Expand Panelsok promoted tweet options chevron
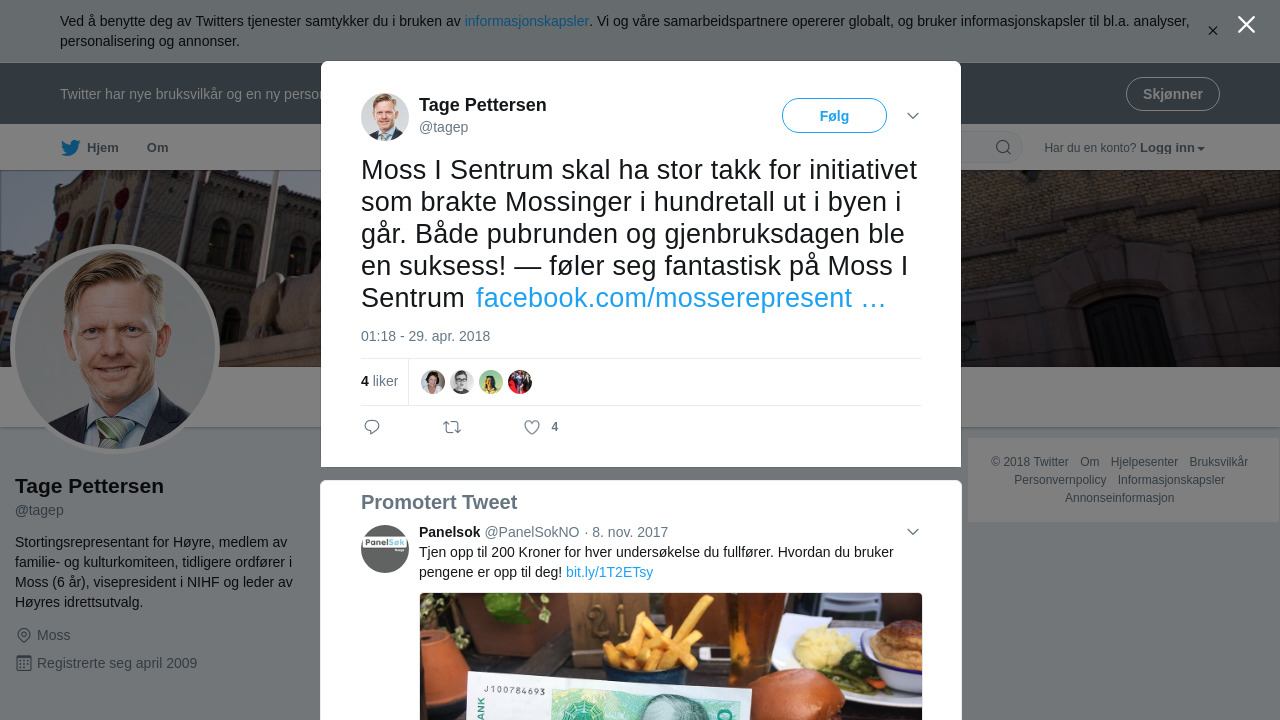This screenshot has height=720, width=1280. [x=913, y=532]
